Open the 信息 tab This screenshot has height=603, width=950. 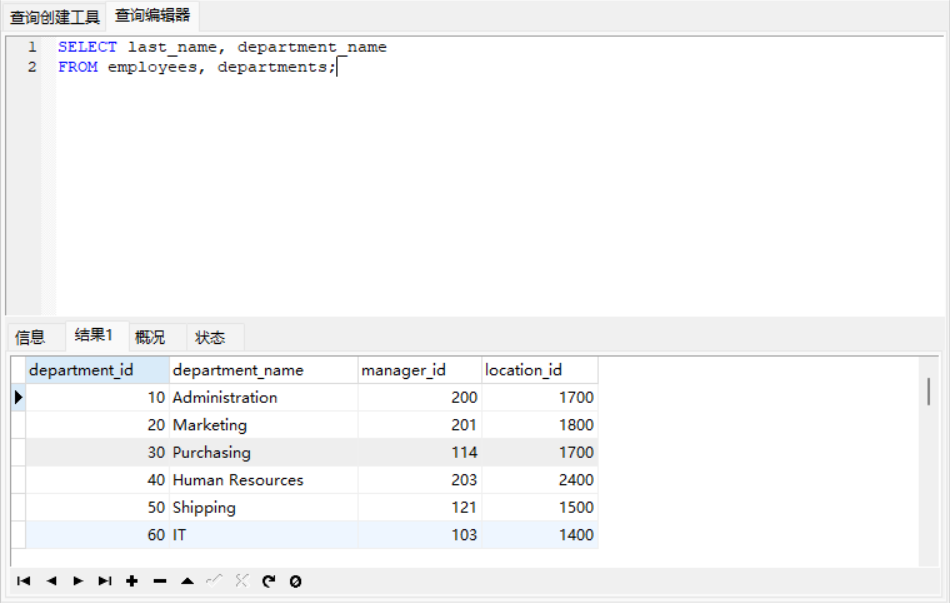pos(30,337)
